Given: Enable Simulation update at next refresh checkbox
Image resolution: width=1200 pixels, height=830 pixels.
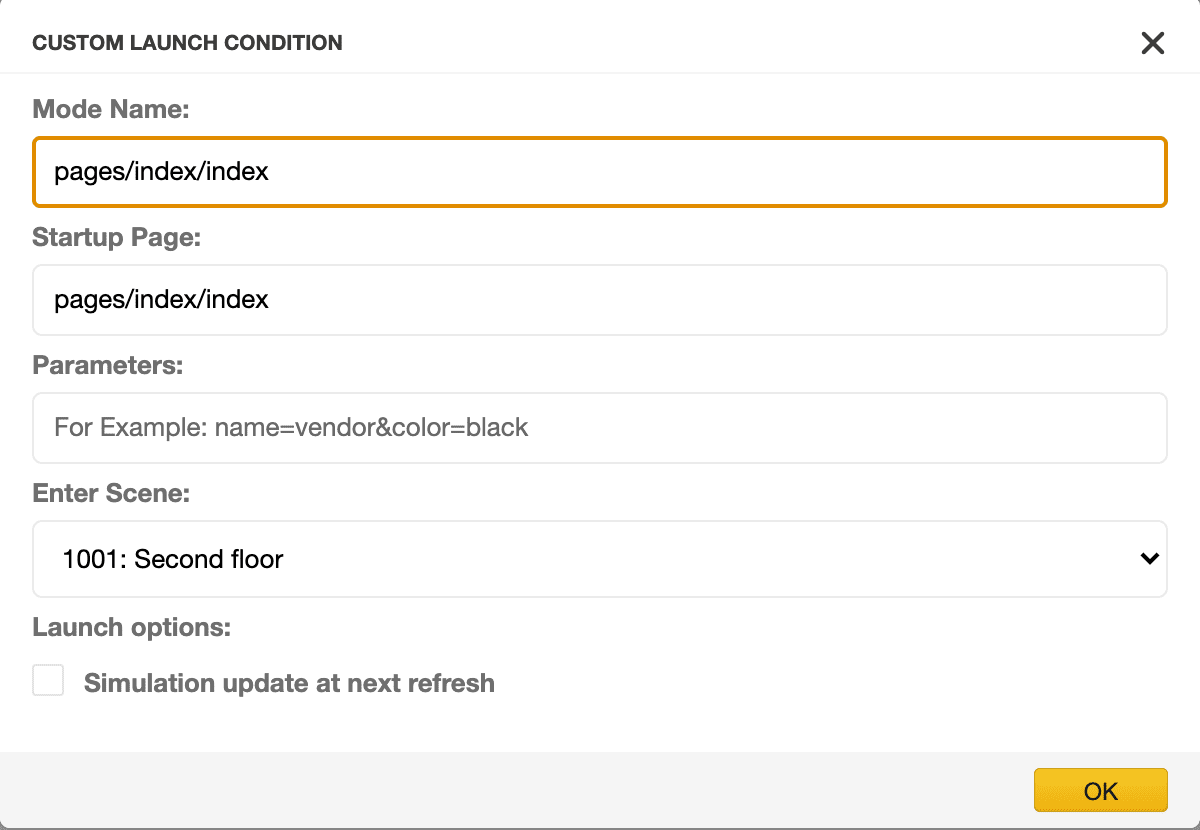Looking at the screenshot, I should (48, 681).
